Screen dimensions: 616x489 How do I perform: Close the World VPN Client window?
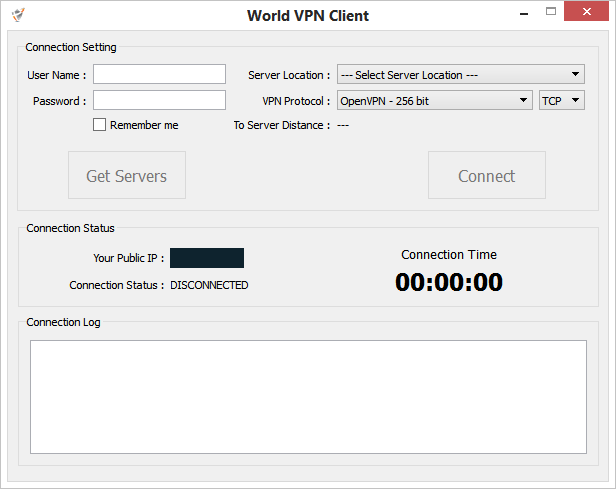(586, 11)
